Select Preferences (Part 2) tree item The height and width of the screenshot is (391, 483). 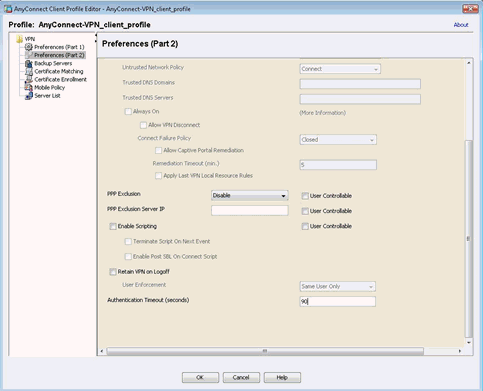click(x=59, y=55)
